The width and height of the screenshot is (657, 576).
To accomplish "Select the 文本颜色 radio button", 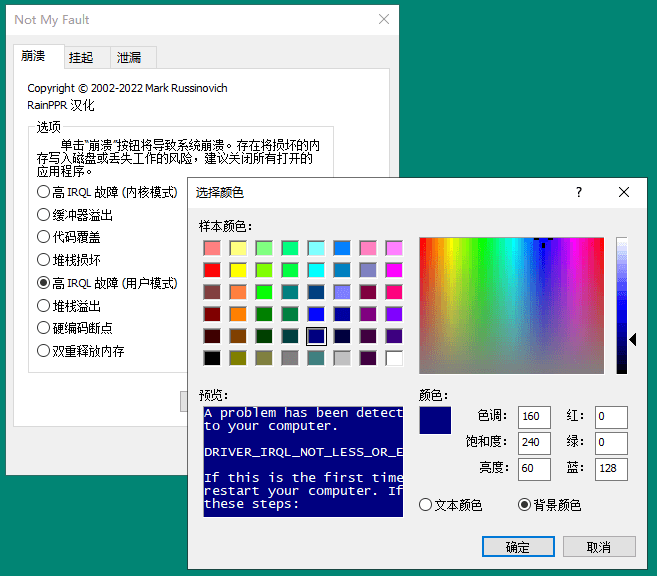I will click(426, 505).
